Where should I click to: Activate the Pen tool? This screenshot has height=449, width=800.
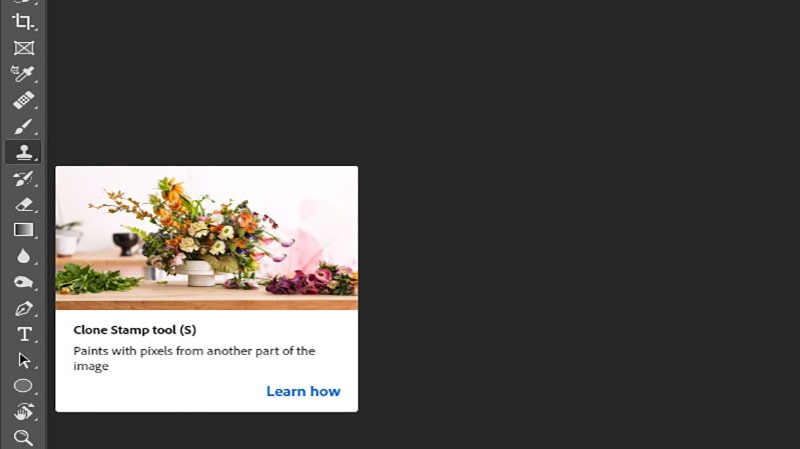23,309
